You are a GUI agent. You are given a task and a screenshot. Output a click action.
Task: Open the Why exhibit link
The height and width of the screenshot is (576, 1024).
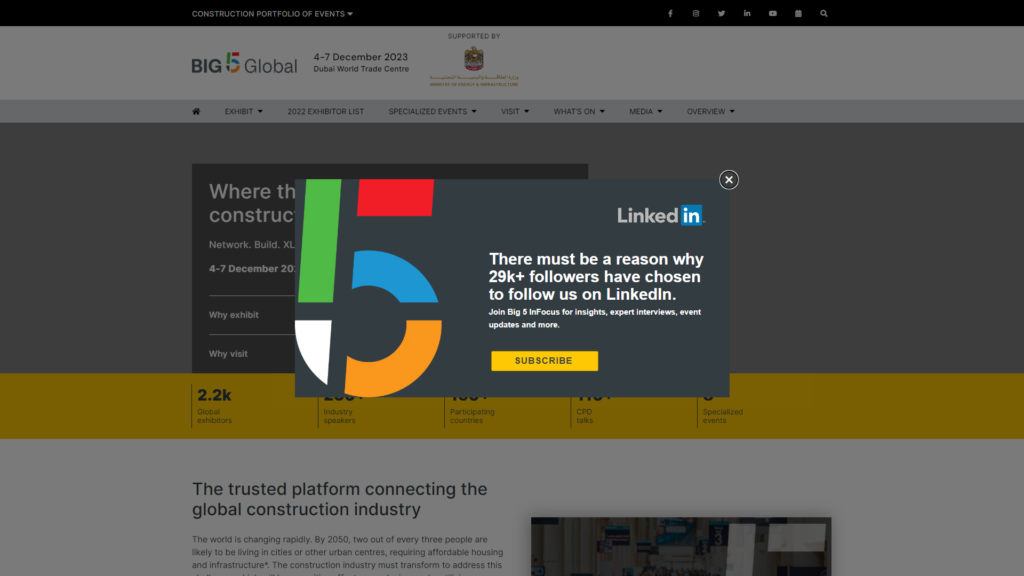tap(233, 315)
